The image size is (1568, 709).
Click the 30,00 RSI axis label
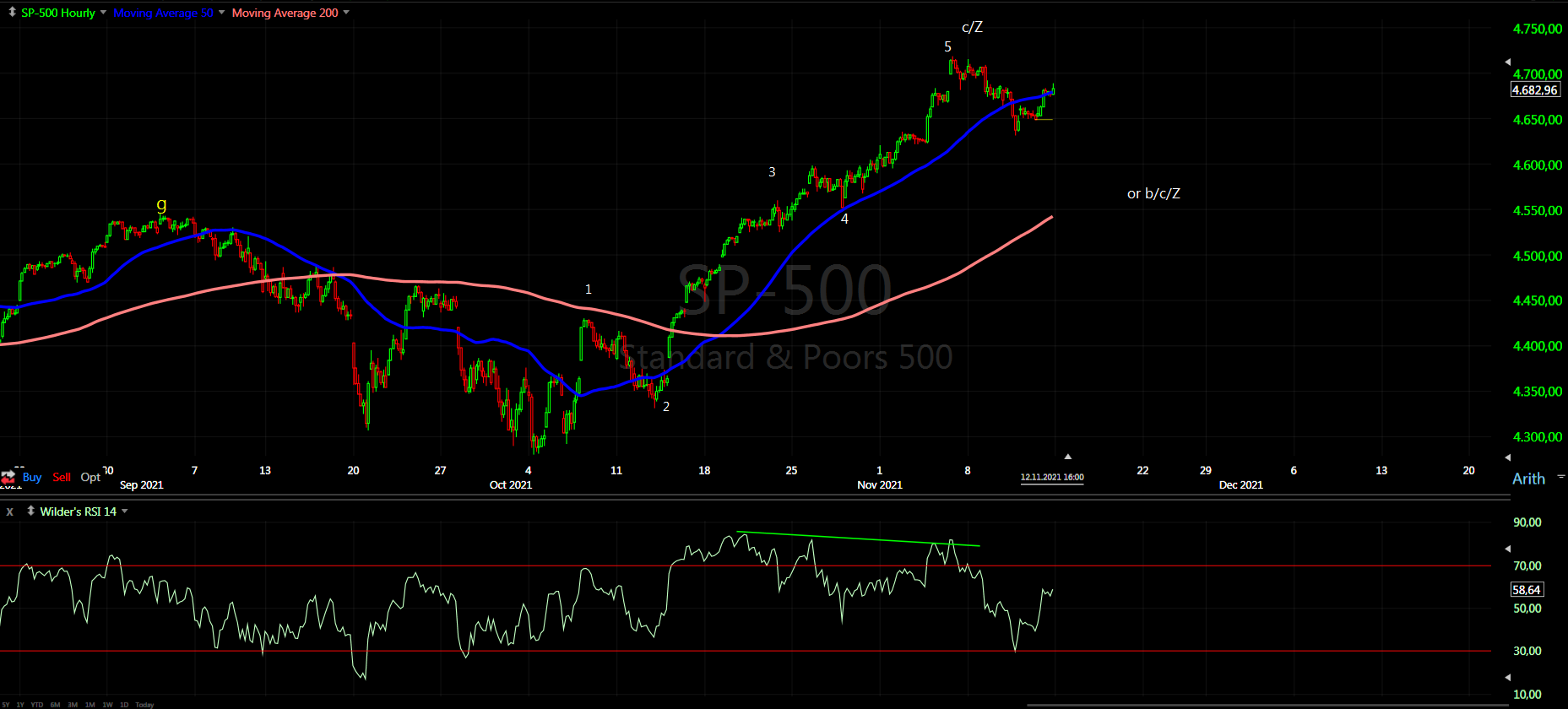point(1527,651)
